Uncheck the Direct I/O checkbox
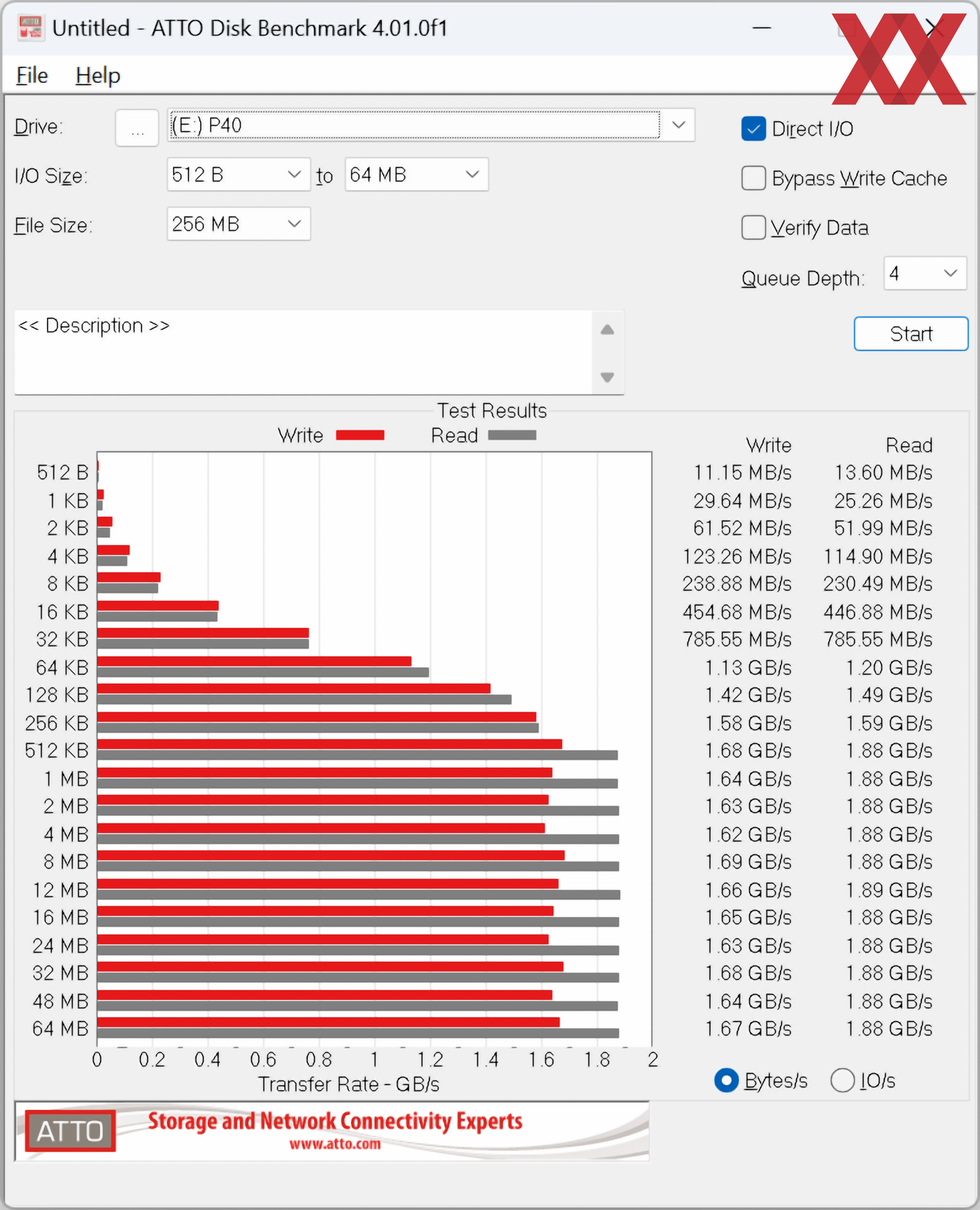Image resolution: width=980 pixels, height=1210 pixels. click(x=753, y=129)
